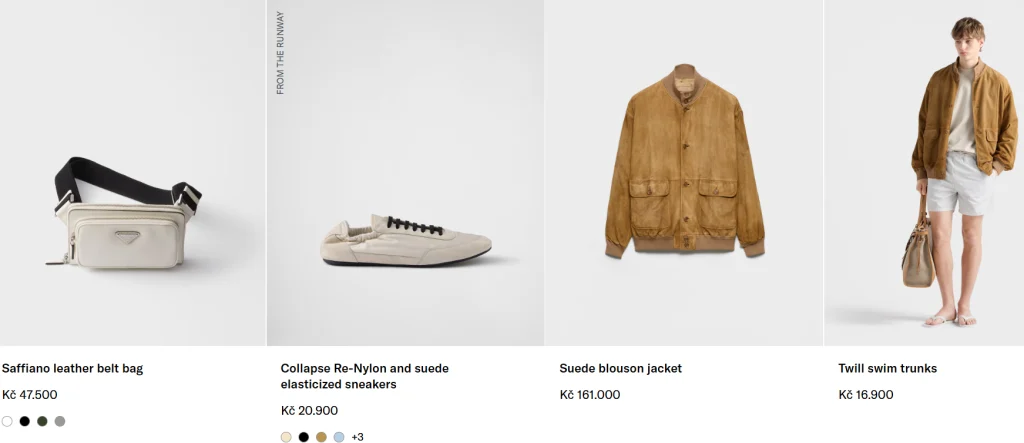Screen dimensions: 1024x443
Task: Choose dark green swatch for belt bag
Action: 42,421
